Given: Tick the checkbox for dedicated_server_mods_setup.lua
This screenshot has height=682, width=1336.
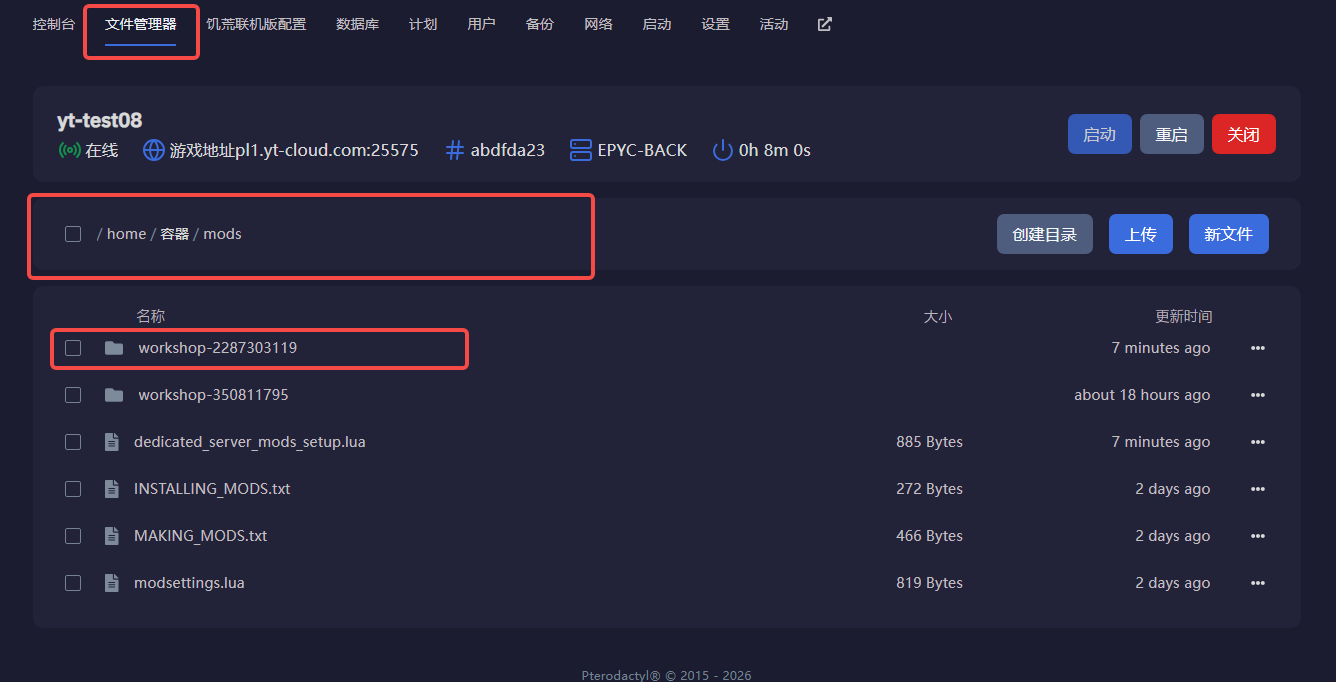Looking at the screenshot, I should pos(73,442).
